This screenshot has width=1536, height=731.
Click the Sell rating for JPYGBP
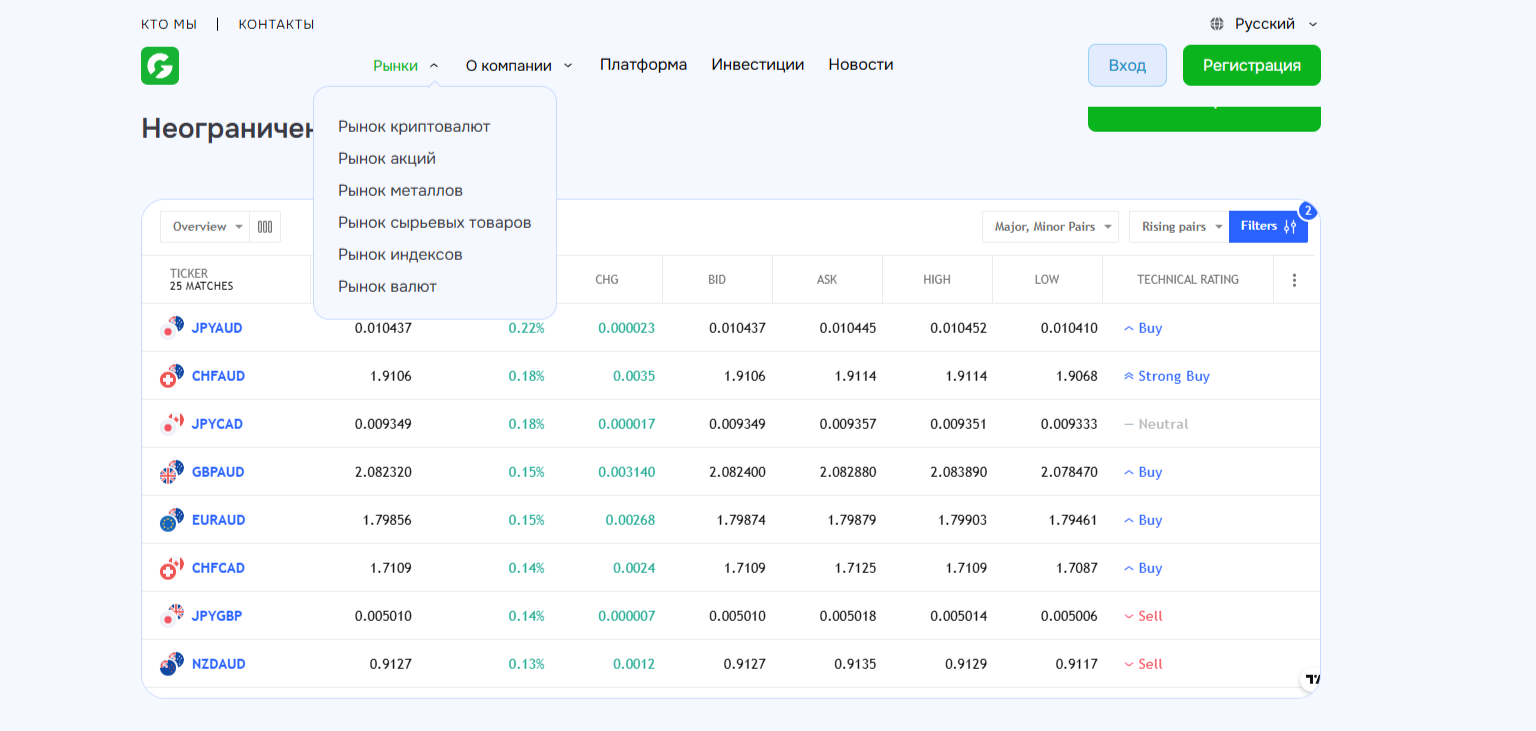coord(1143,616)
